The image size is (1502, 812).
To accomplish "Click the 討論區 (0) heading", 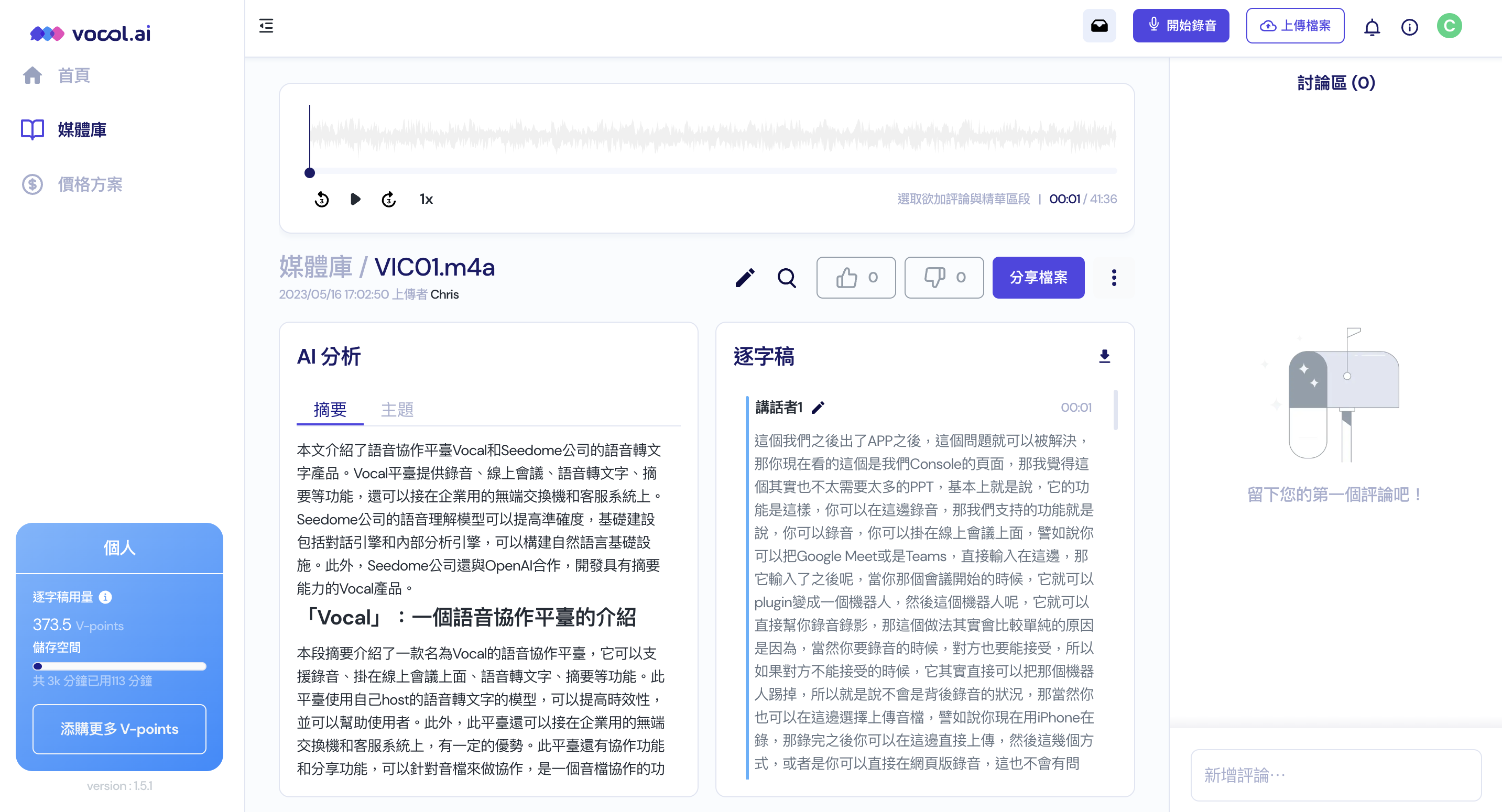I will pos(1336,83).
